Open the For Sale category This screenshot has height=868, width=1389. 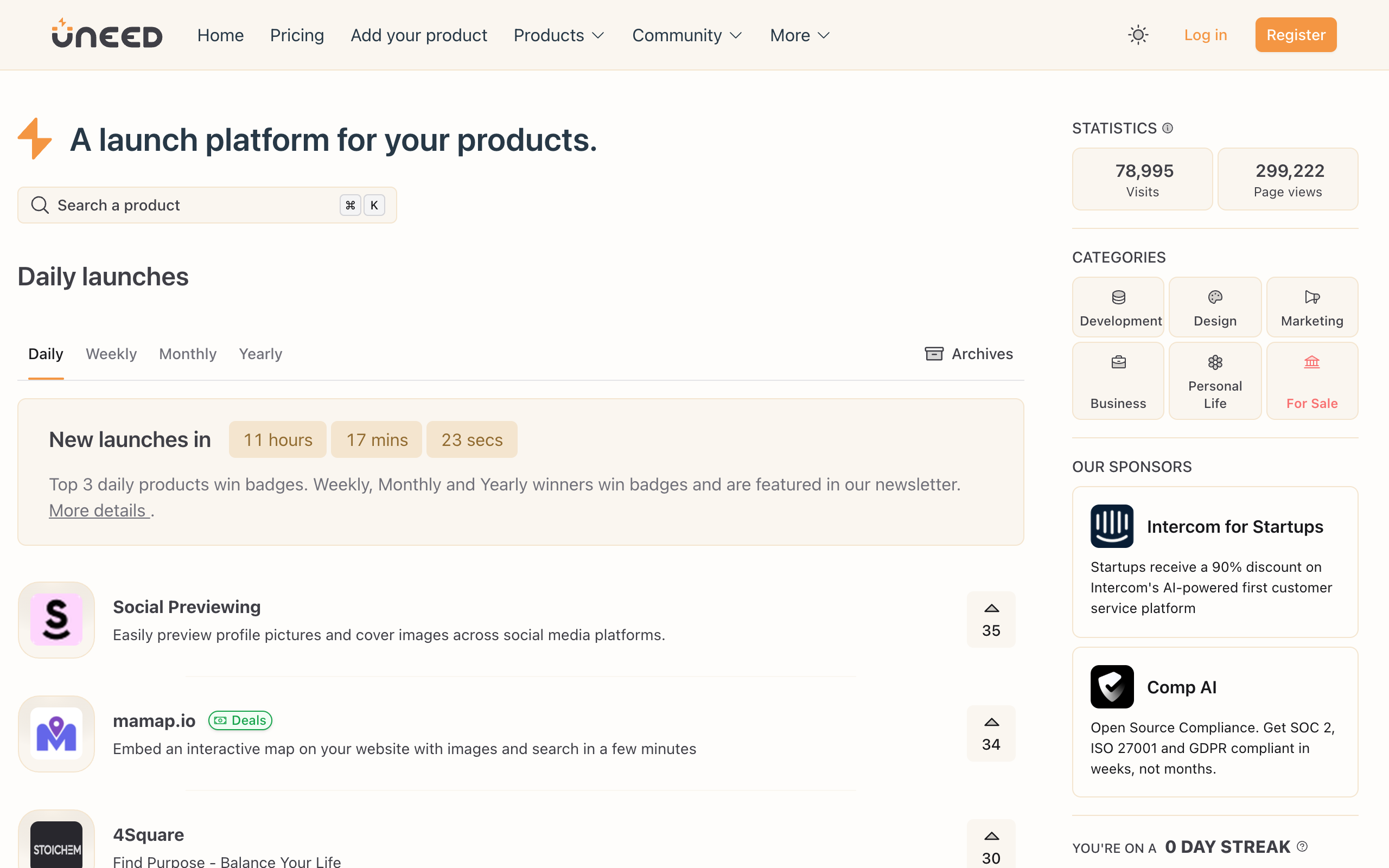(1311, 381)
